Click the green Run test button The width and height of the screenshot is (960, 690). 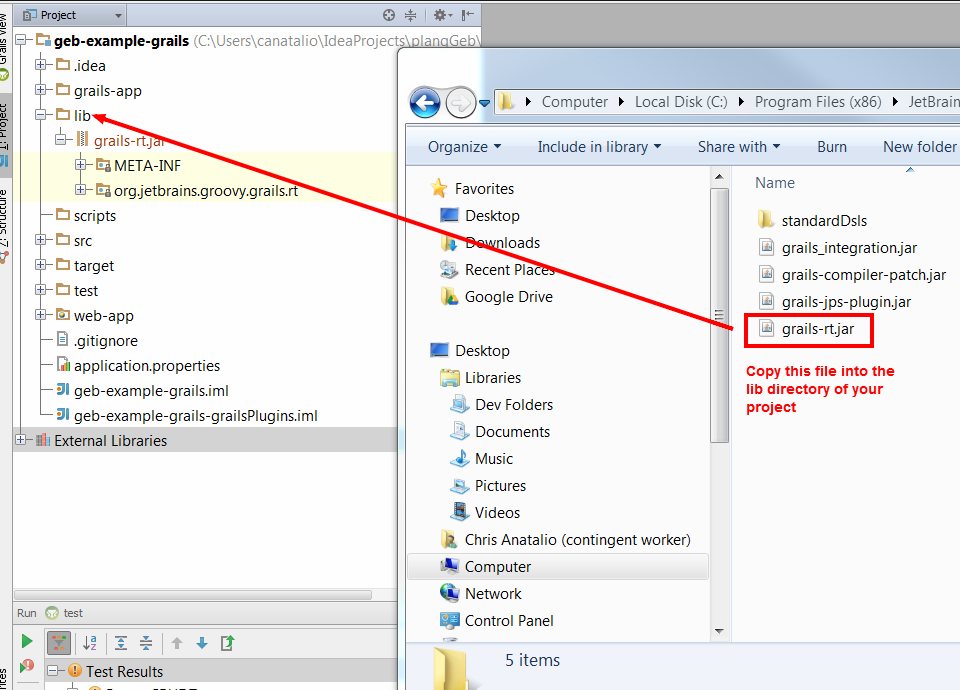pyautogui.click(x=26, y=641)
